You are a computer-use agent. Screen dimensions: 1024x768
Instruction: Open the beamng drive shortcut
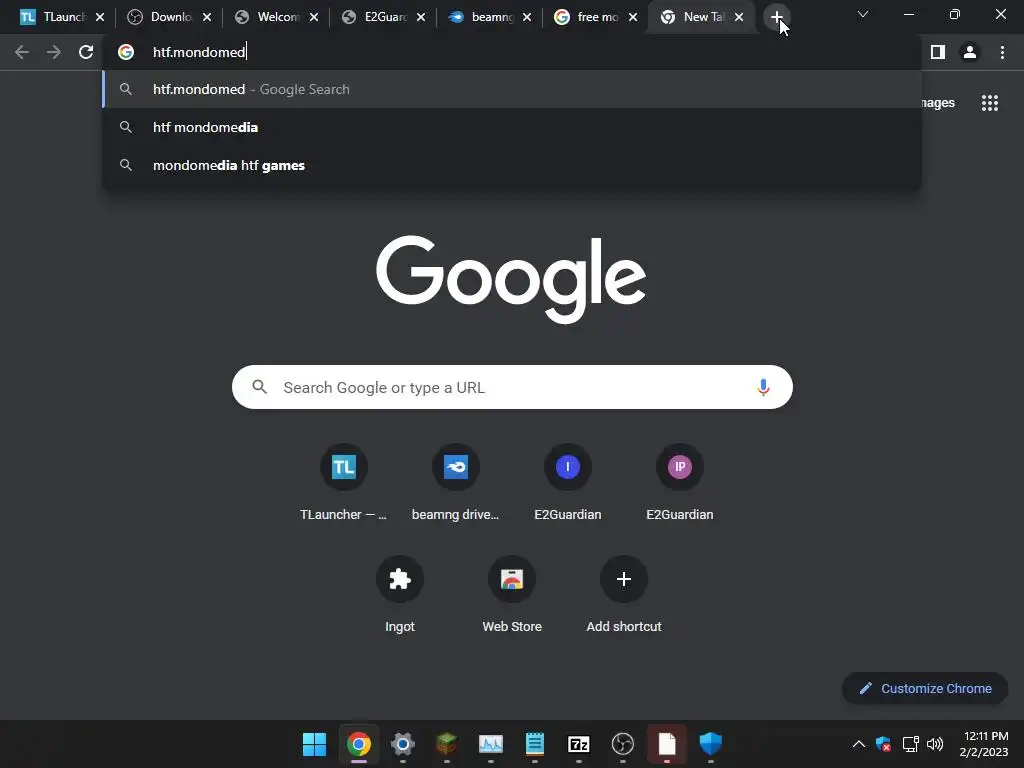tap(455, 482)
